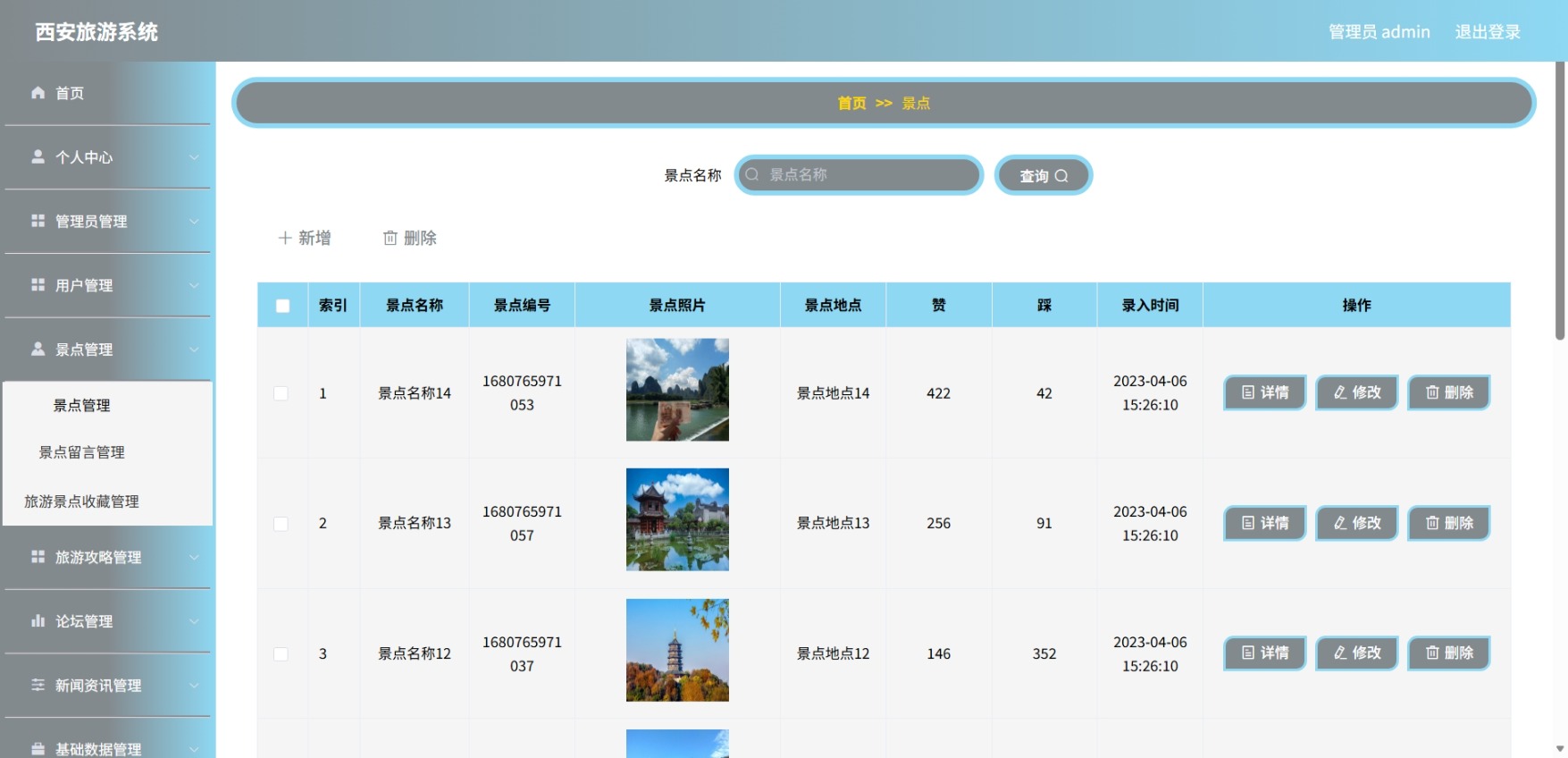Image resolution: width=1568 pixels, height=758 pixels.
Task: Click the 管理员 admin label
Action: 1379,32
